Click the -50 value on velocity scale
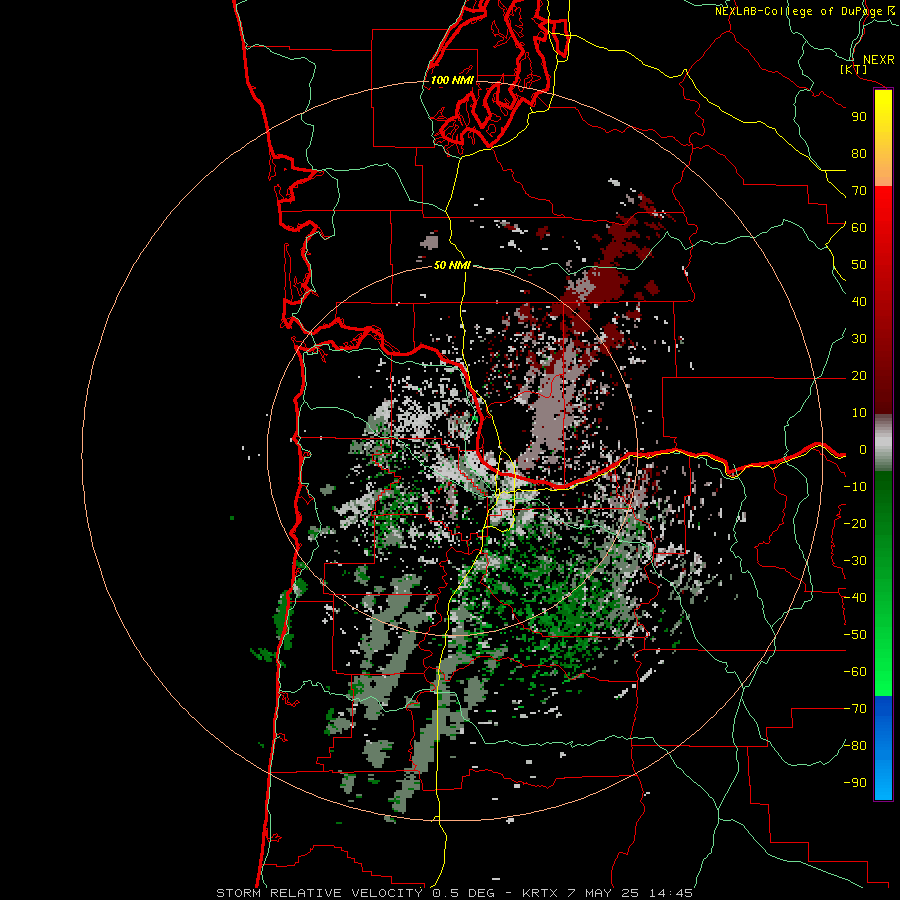Image resolution: width=900 pixels, height=900 pixels. [x=855, y=635]
